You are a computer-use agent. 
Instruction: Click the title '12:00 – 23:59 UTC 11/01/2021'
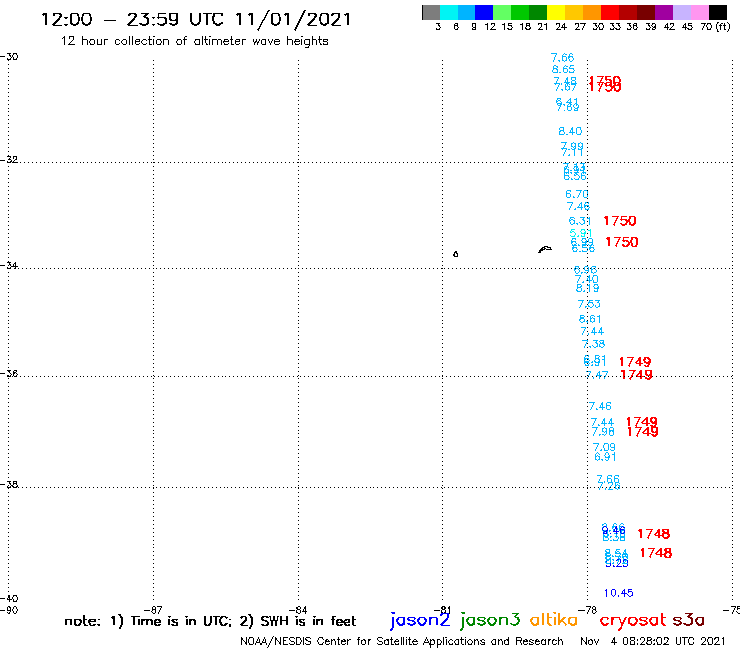click(x=196, y=19)
